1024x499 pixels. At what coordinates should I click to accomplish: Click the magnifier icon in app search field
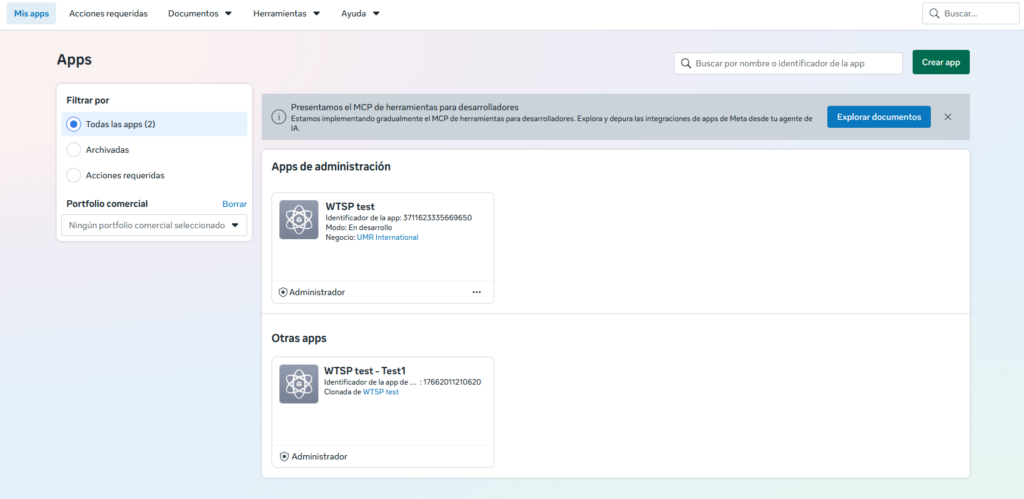click(686, 63)
